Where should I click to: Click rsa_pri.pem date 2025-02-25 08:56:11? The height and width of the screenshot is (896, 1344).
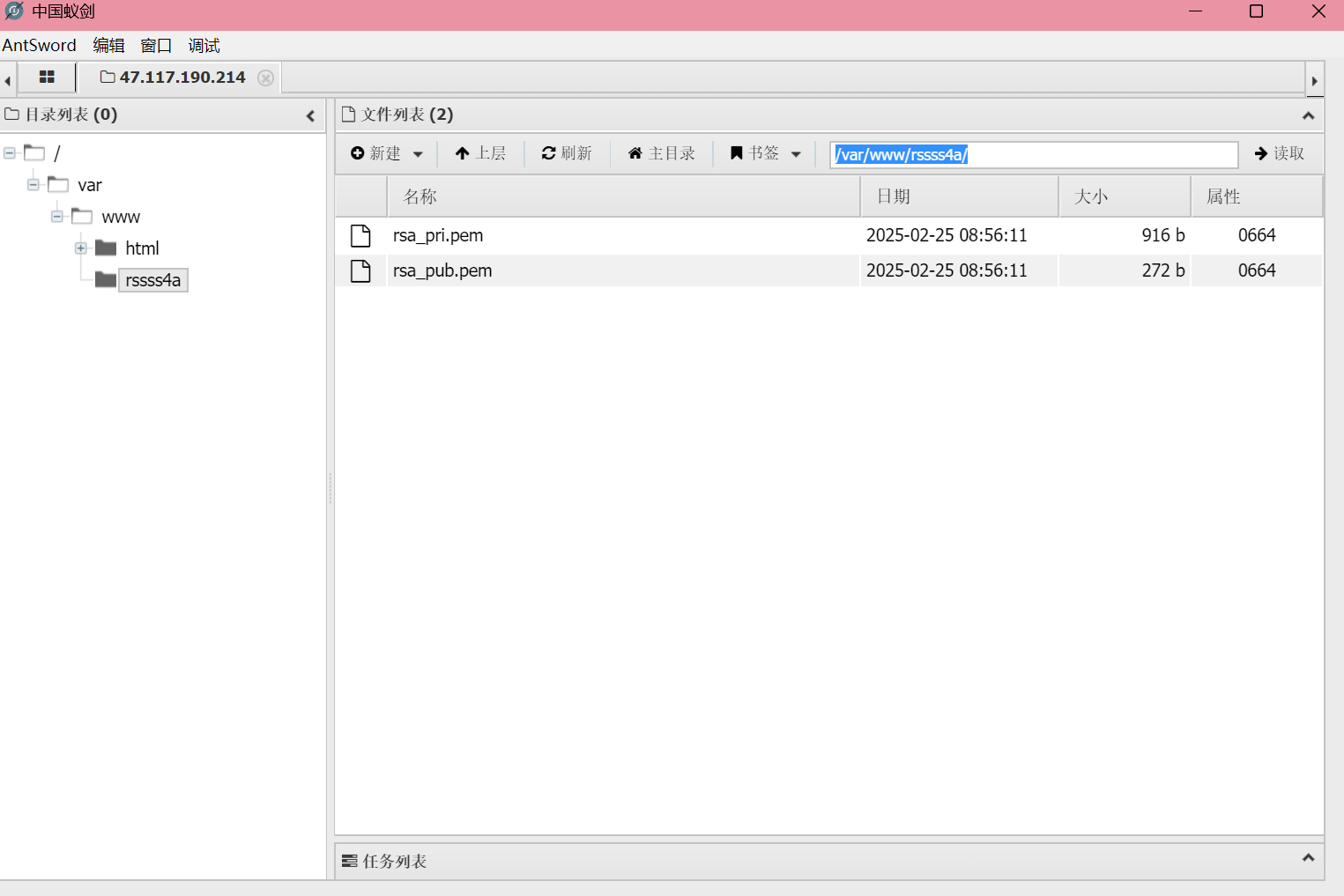[947, 235]
